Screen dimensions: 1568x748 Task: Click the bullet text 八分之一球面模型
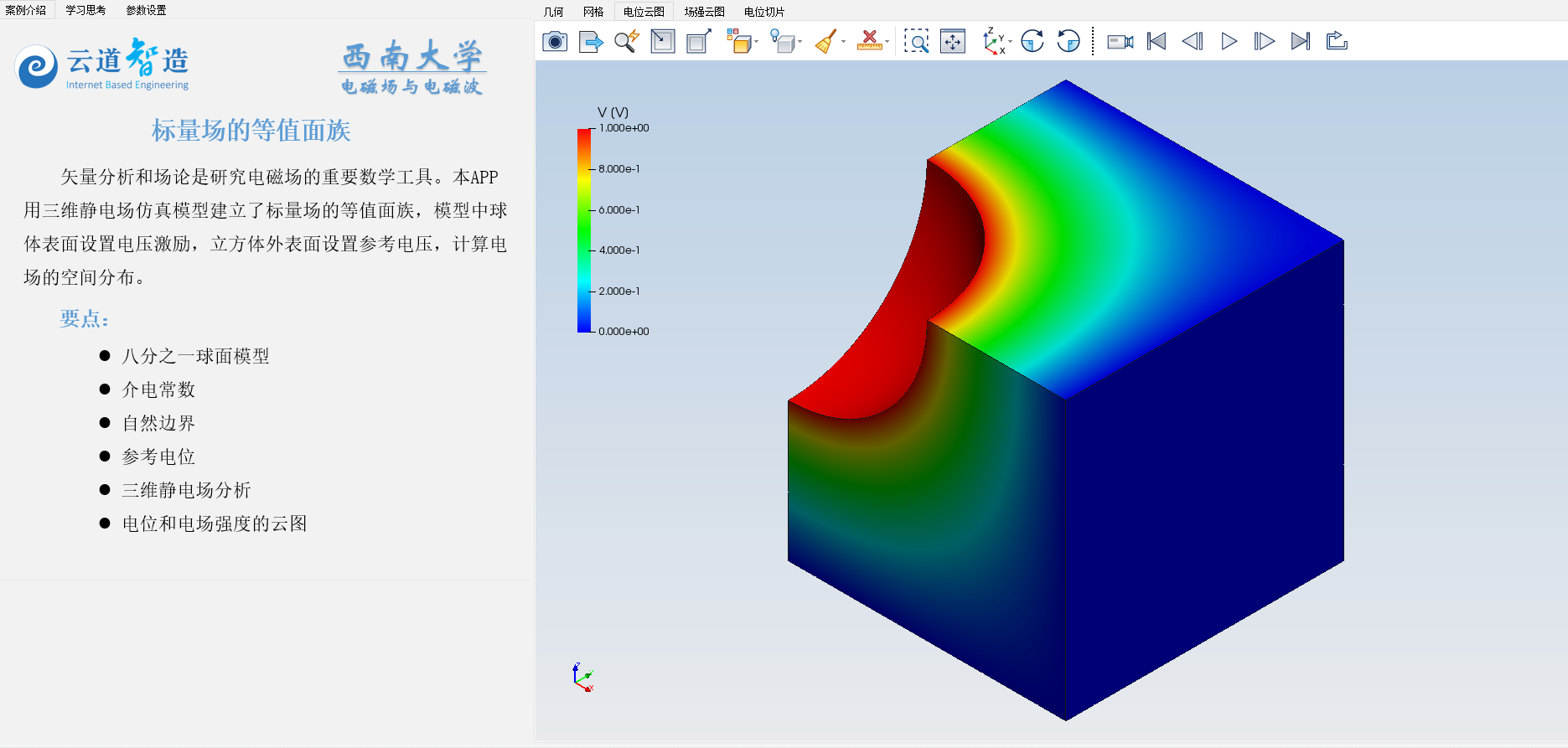[x=195, y=356]
